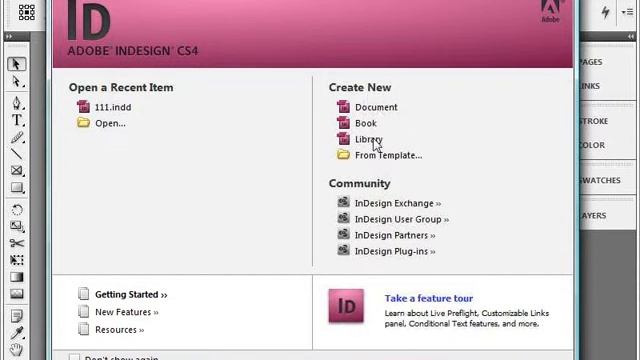Select the Rectangle tool

pos(16,188)
